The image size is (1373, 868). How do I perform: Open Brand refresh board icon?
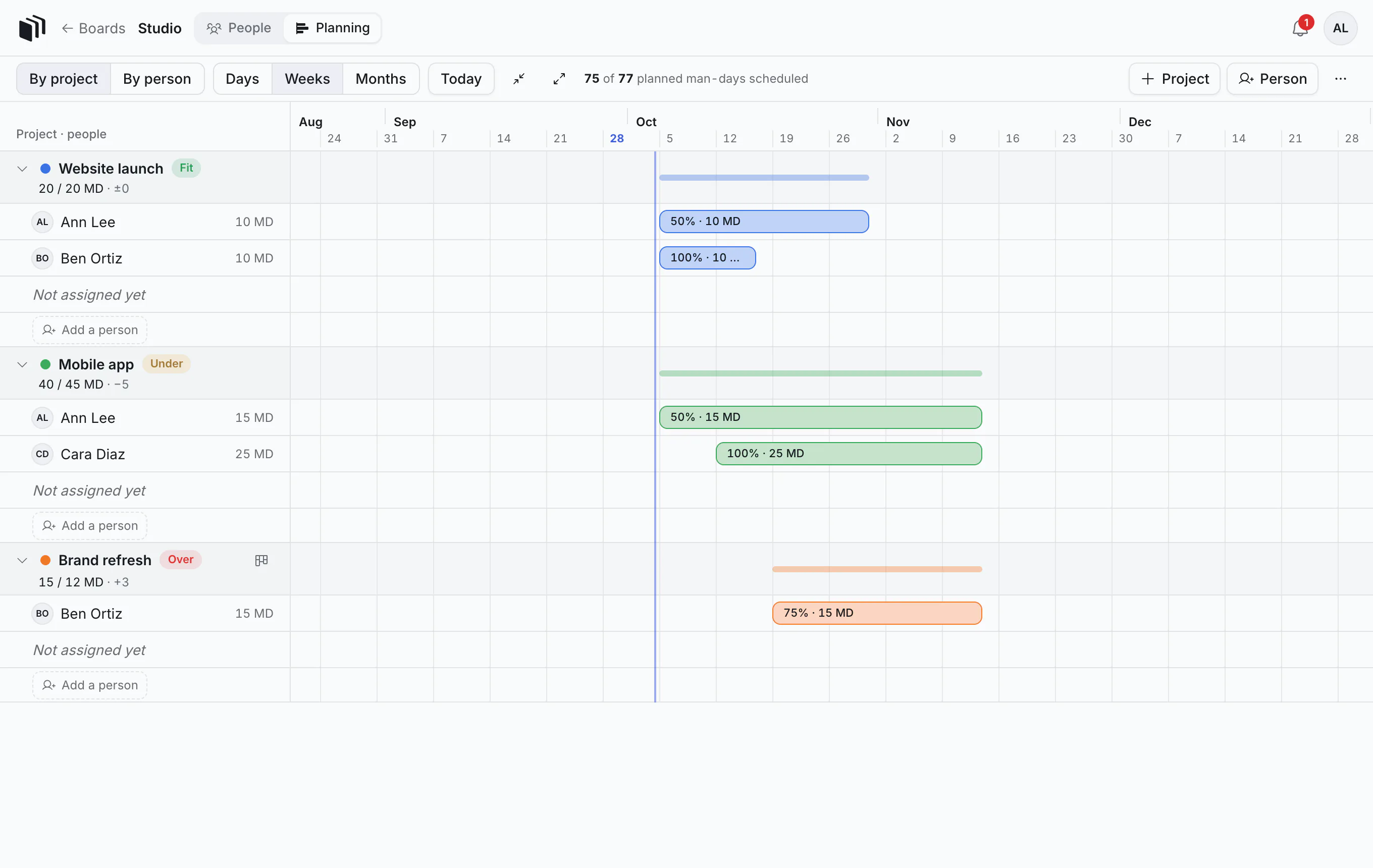(261, 560)
